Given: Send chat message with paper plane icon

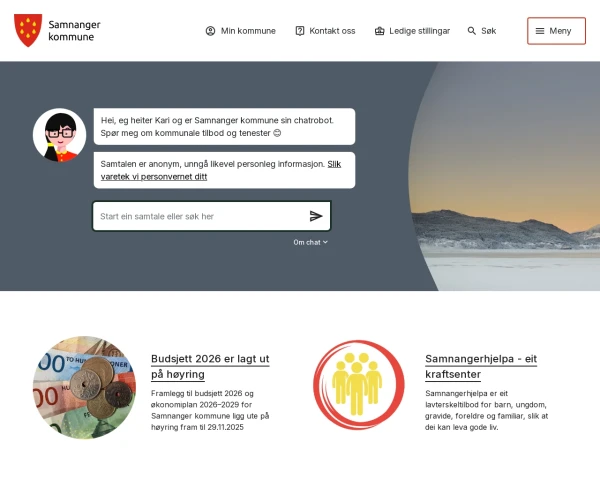Looking at the screenshot, I should (x=316, y=216).
